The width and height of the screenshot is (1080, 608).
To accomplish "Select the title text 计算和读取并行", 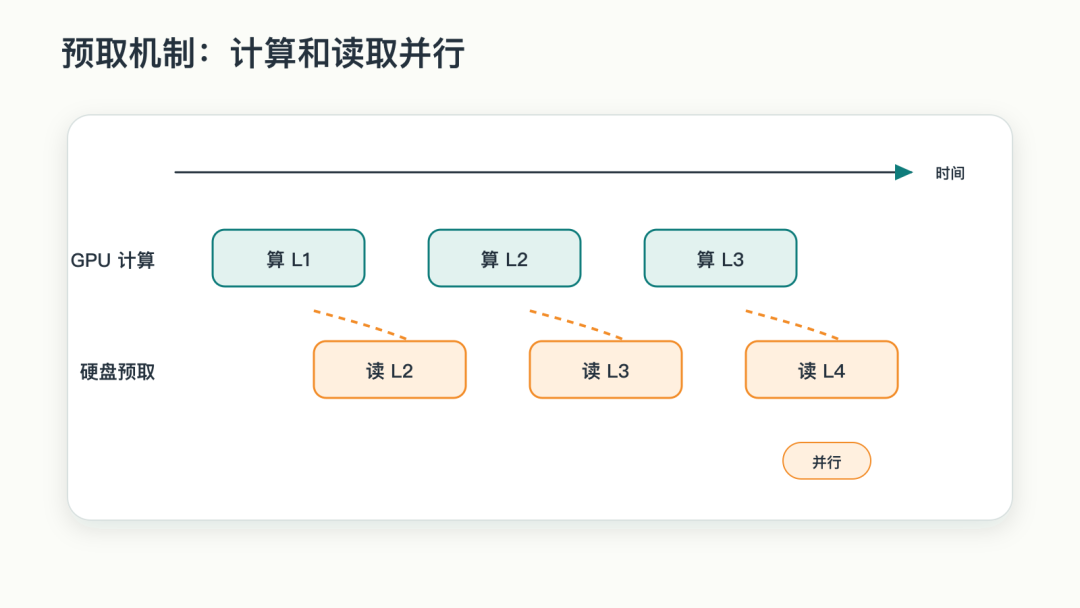I will click(348, 53).
